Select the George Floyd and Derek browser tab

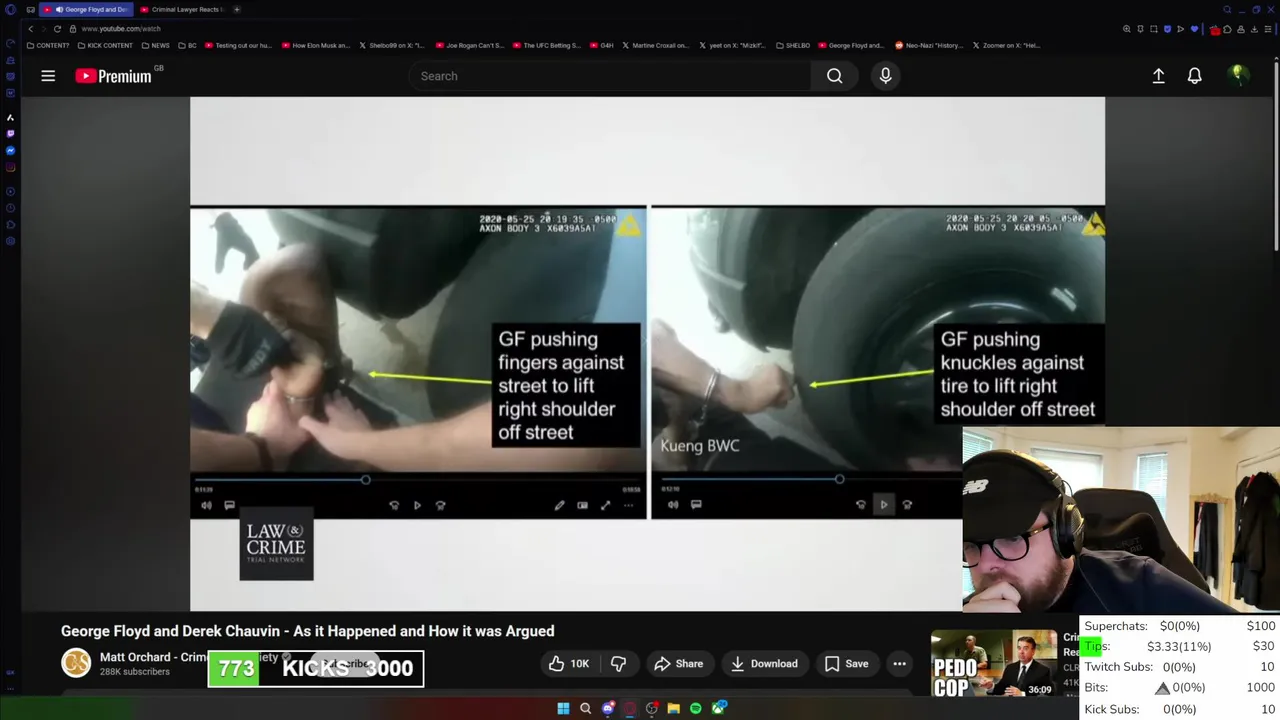(x=88, y=9)
